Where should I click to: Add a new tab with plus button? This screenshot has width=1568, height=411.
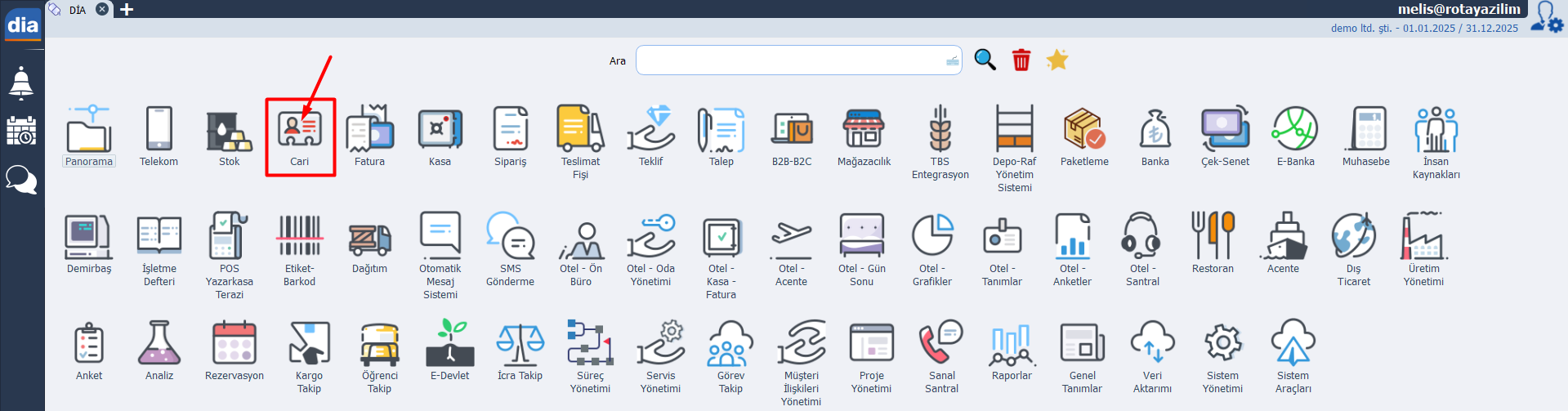(127, 10)
